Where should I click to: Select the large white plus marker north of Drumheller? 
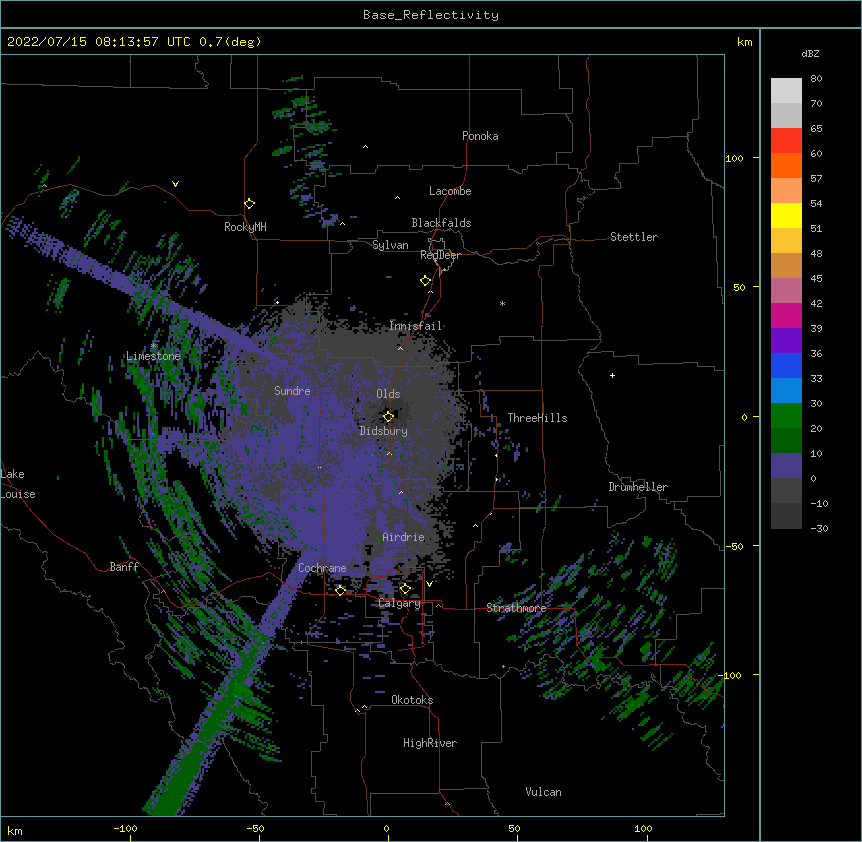tap(612, 375)
